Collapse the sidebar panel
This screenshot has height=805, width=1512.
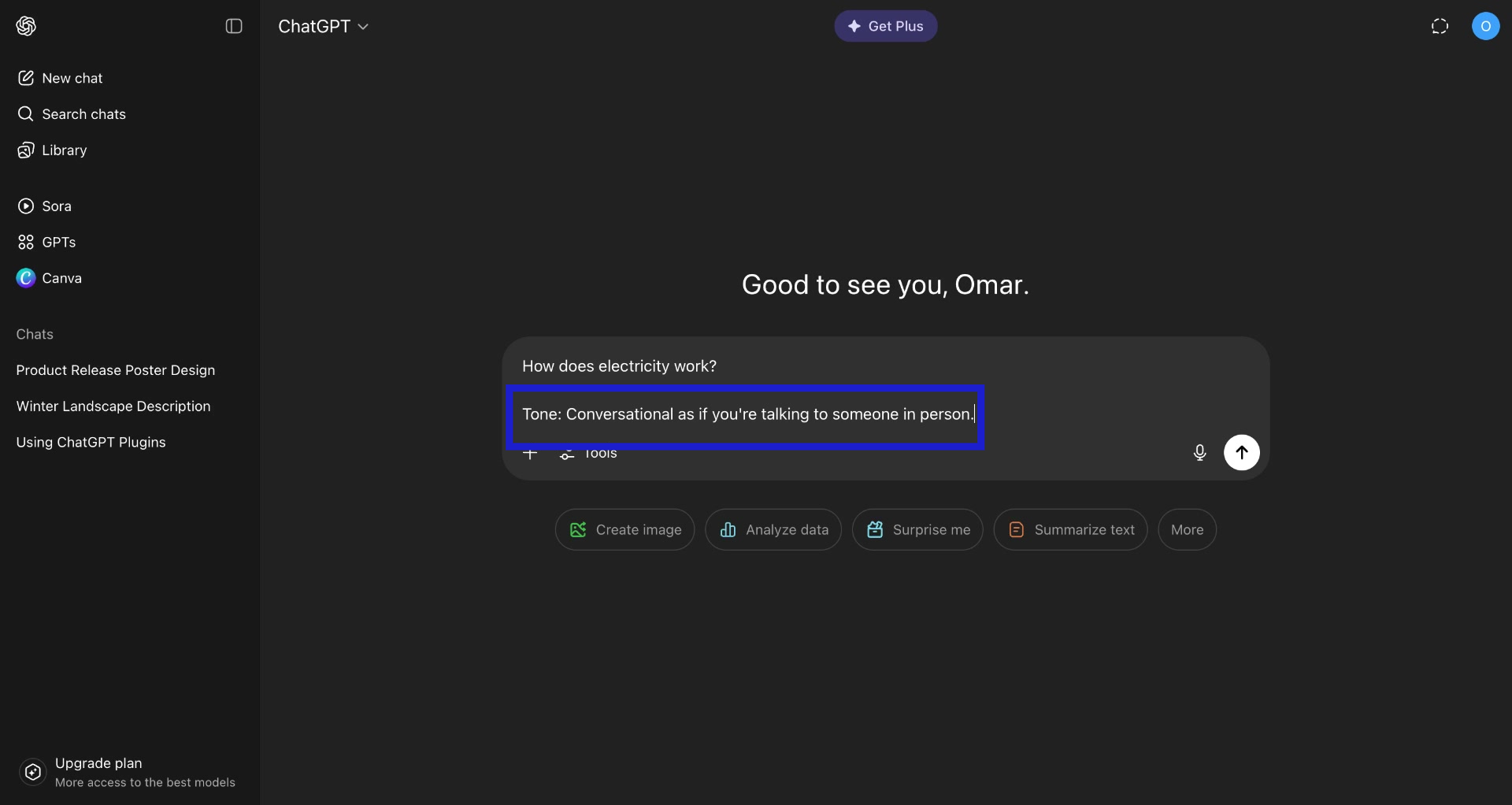pyautogui.click(x=234, y=26)
